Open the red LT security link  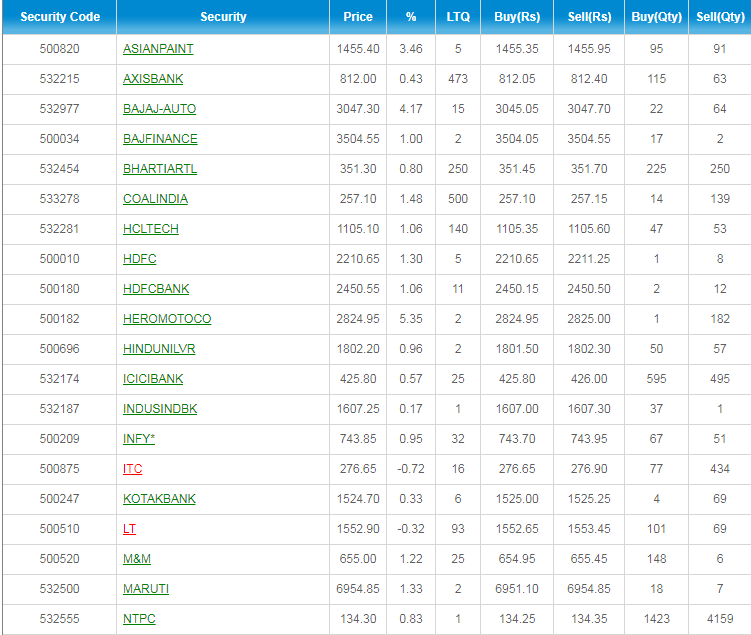[129, 529]
